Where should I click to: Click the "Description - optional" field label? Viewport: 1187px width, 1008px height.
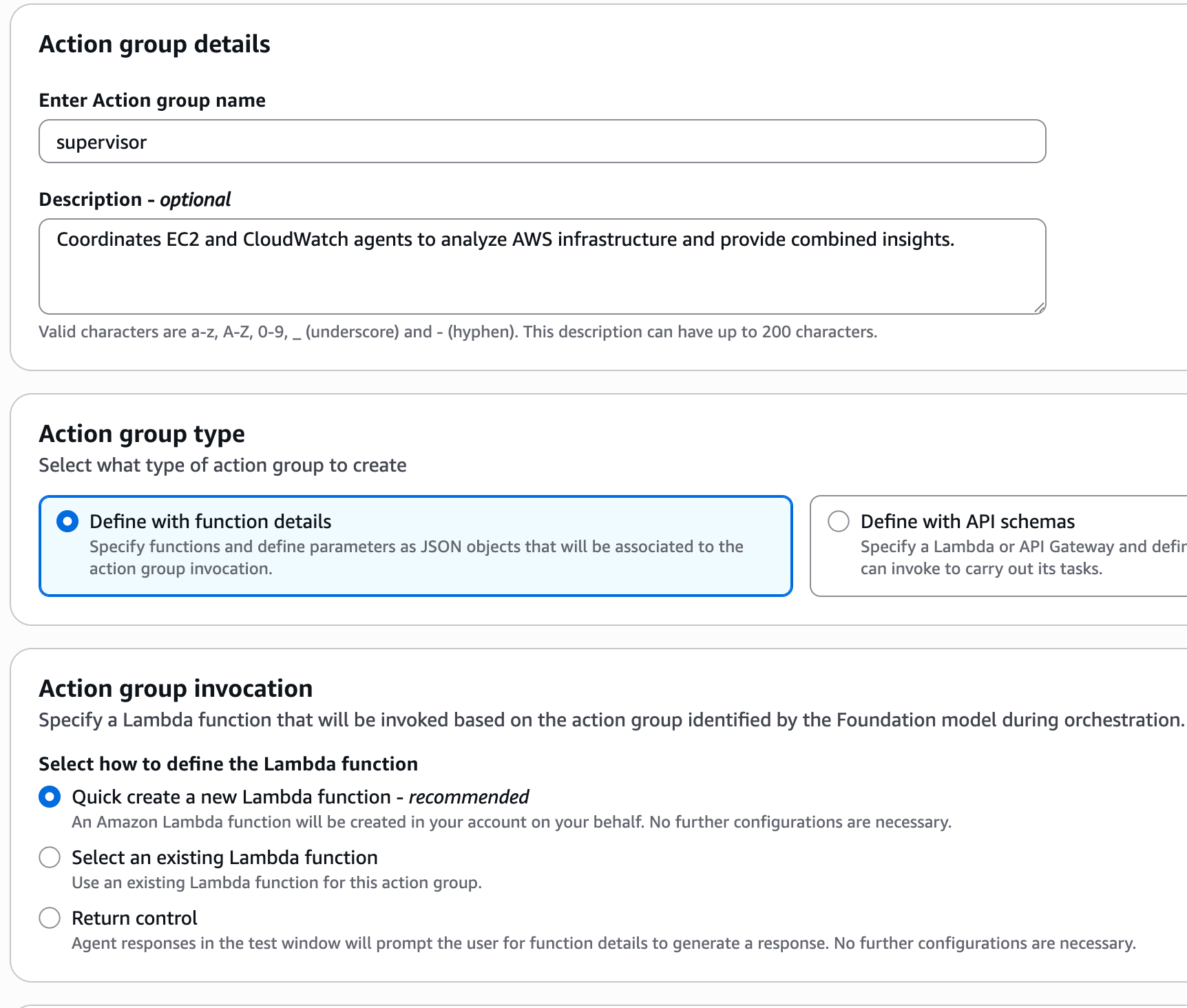tap(135, 200)
